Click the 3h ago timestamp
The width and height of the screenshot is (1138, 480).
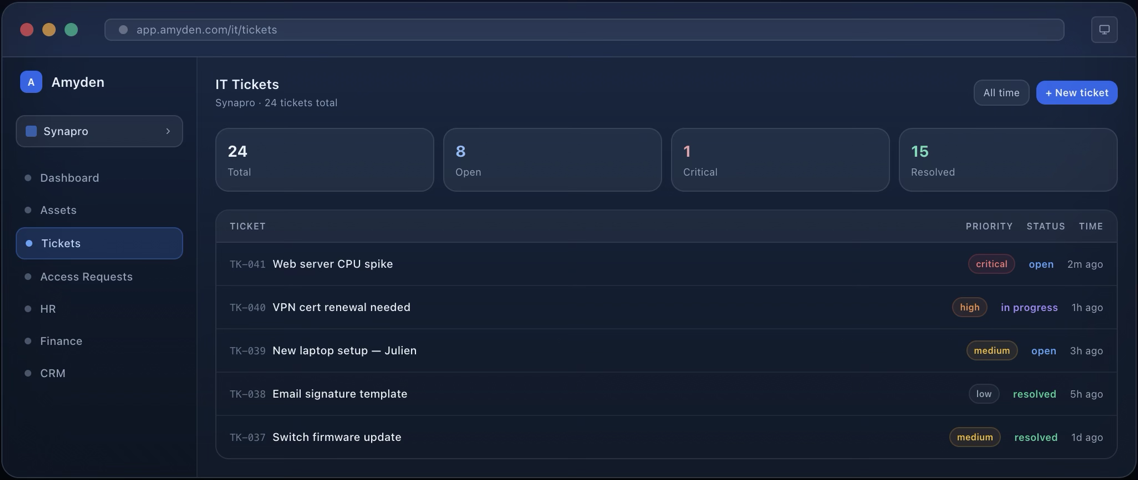[1086, 351]
